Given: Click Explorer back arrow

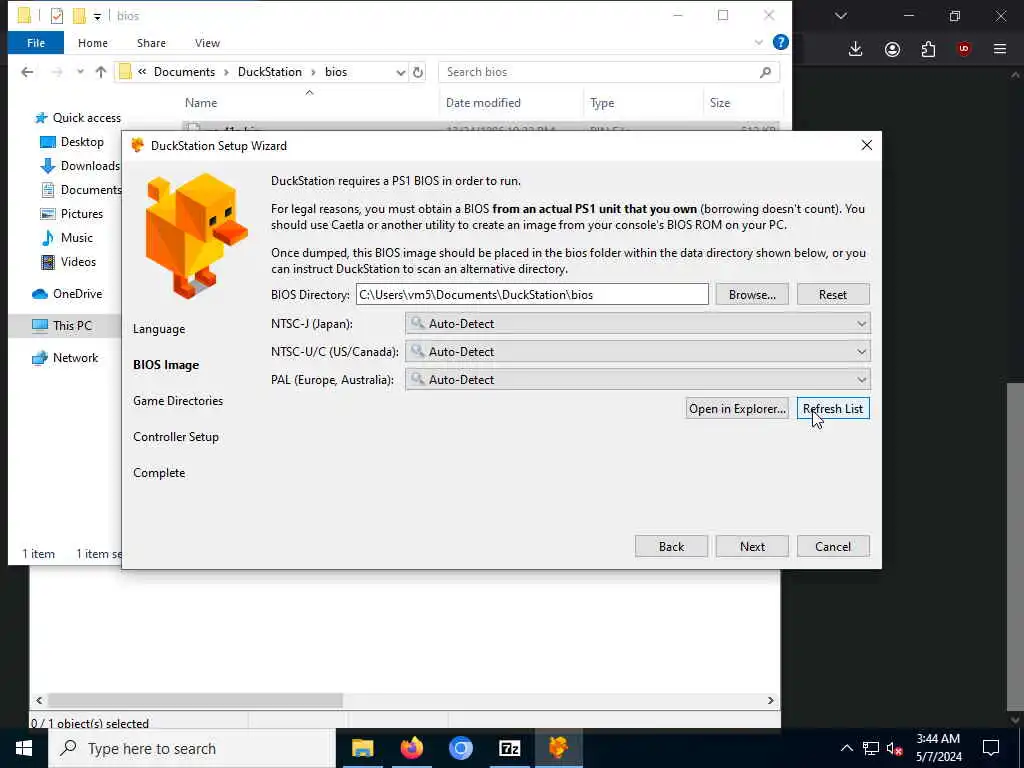Looking at the screenshot, I should pyautogui.click(x=27, y=72).
